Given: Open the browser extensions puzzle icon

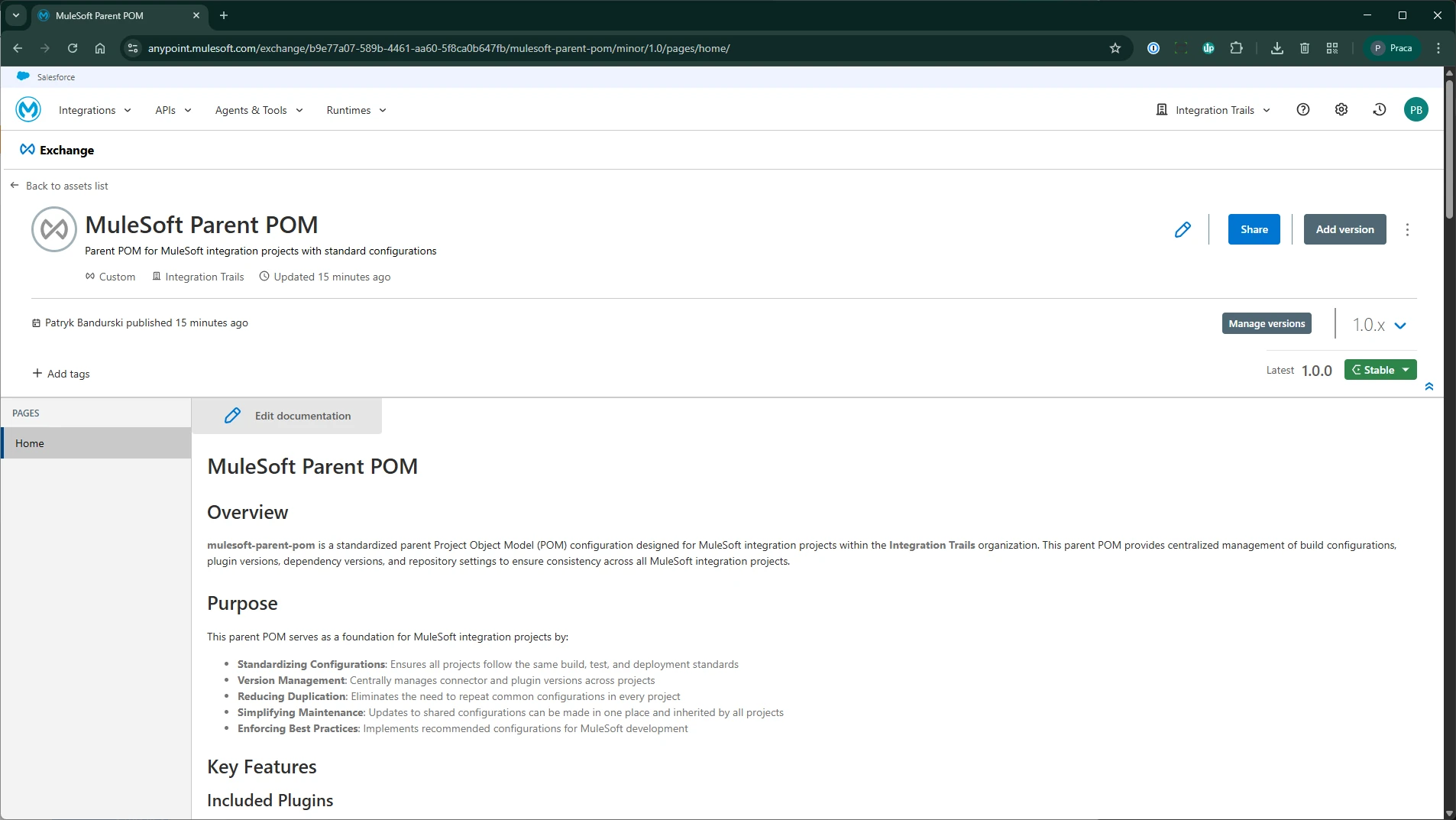Looking at the screenshot, I should tap(1236, 48).
